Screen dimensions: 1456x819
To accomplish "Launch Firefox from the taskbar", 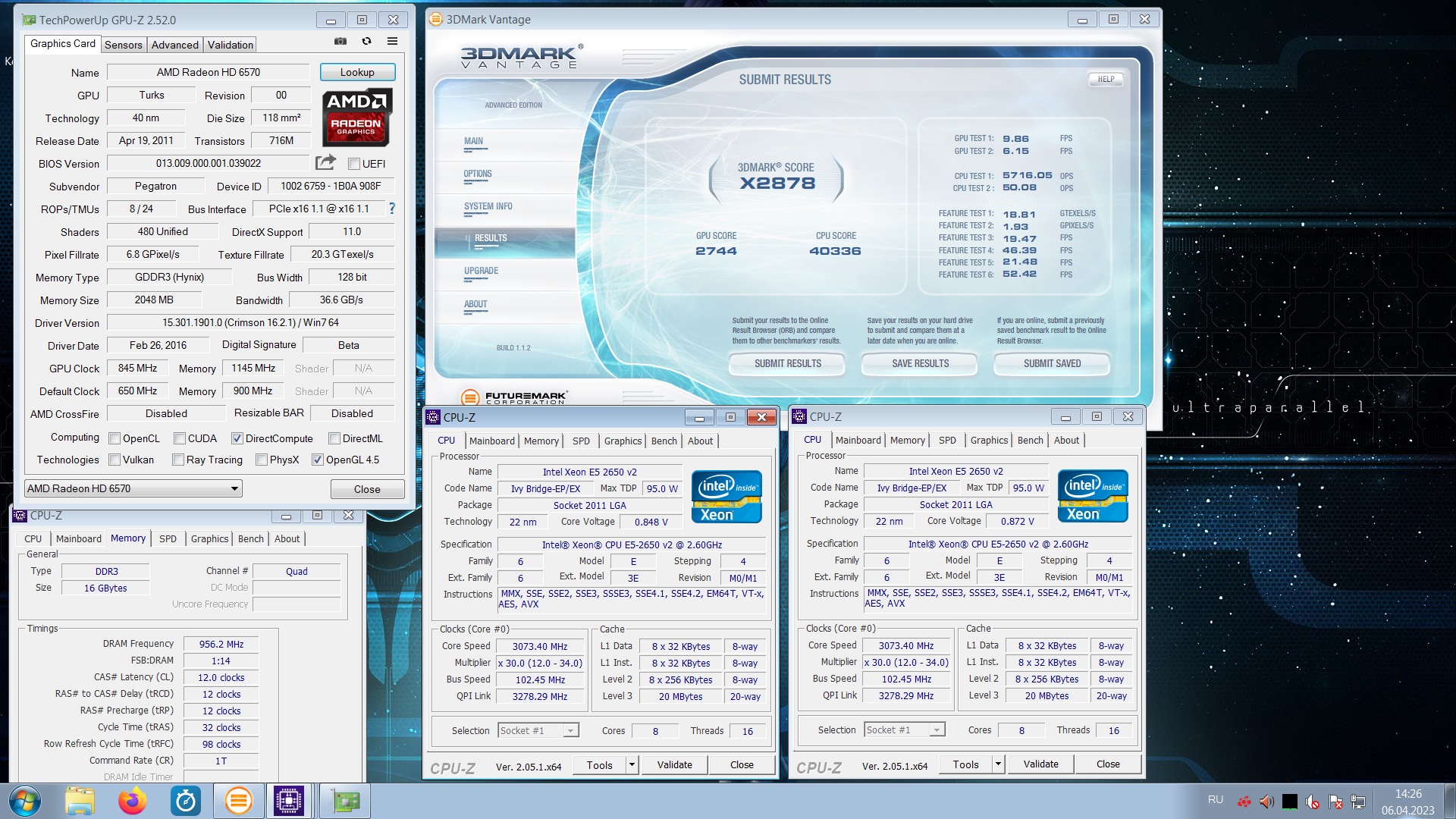I will (132, 802).
